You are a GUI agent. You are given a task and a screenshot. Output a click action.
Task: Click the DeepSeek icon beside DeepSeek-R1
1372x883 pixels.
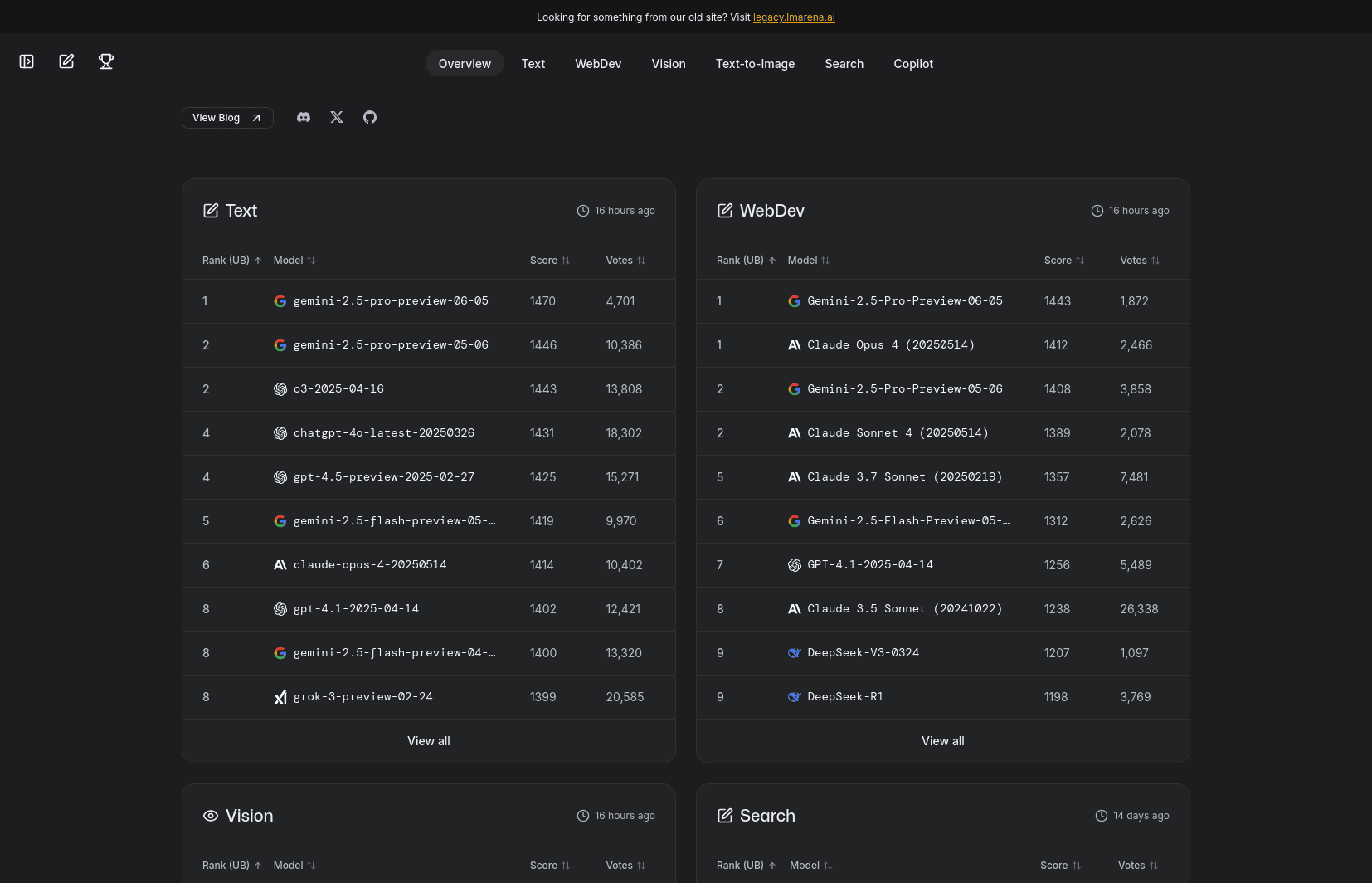(x=795, y=697)
